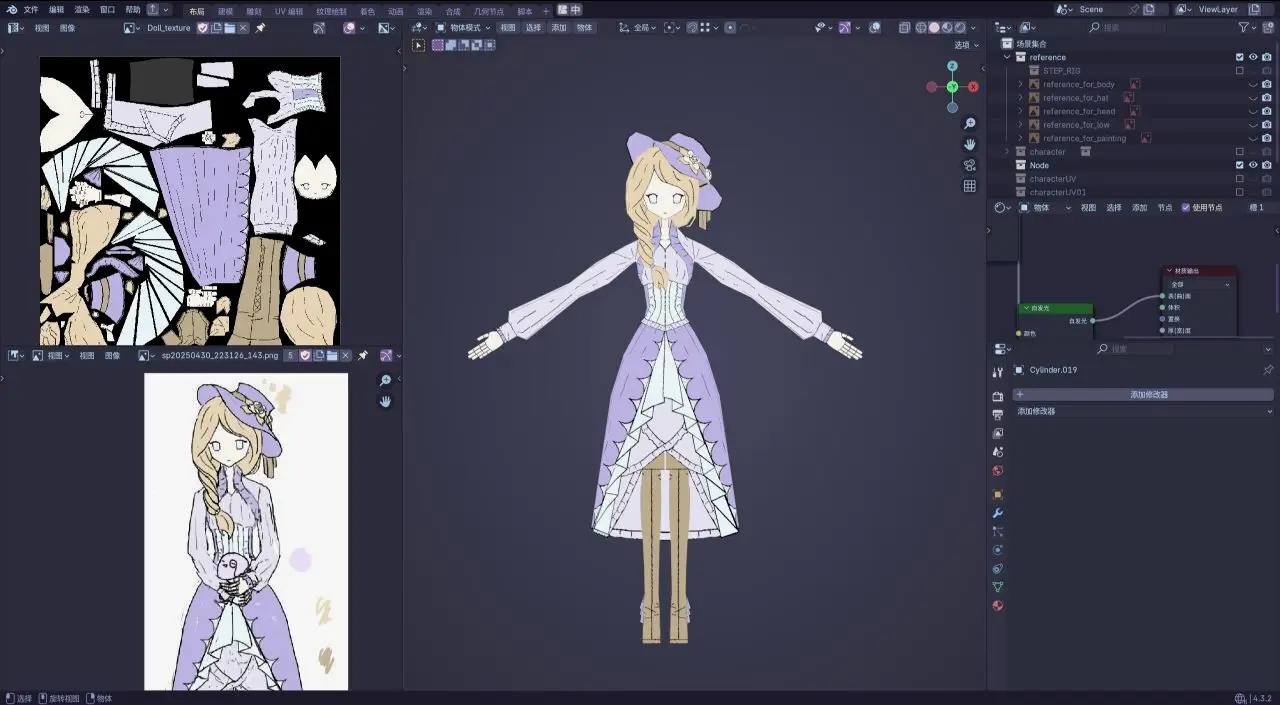
Task: Open the Doll_texture image browse dropdown
Action: pyautogui.click(x=132, y=28)
